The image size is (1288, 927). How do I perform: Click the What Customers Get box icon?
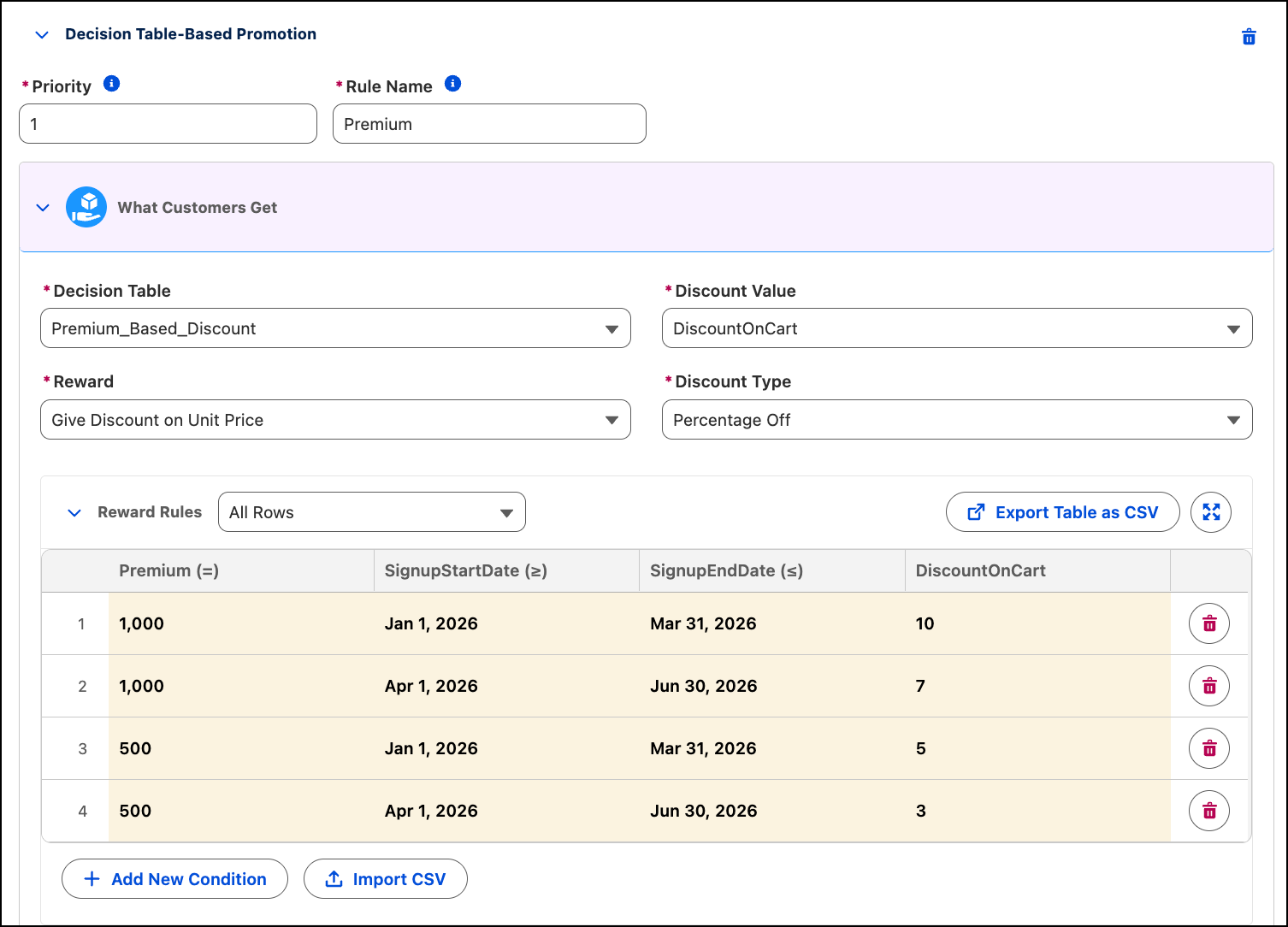86,207
